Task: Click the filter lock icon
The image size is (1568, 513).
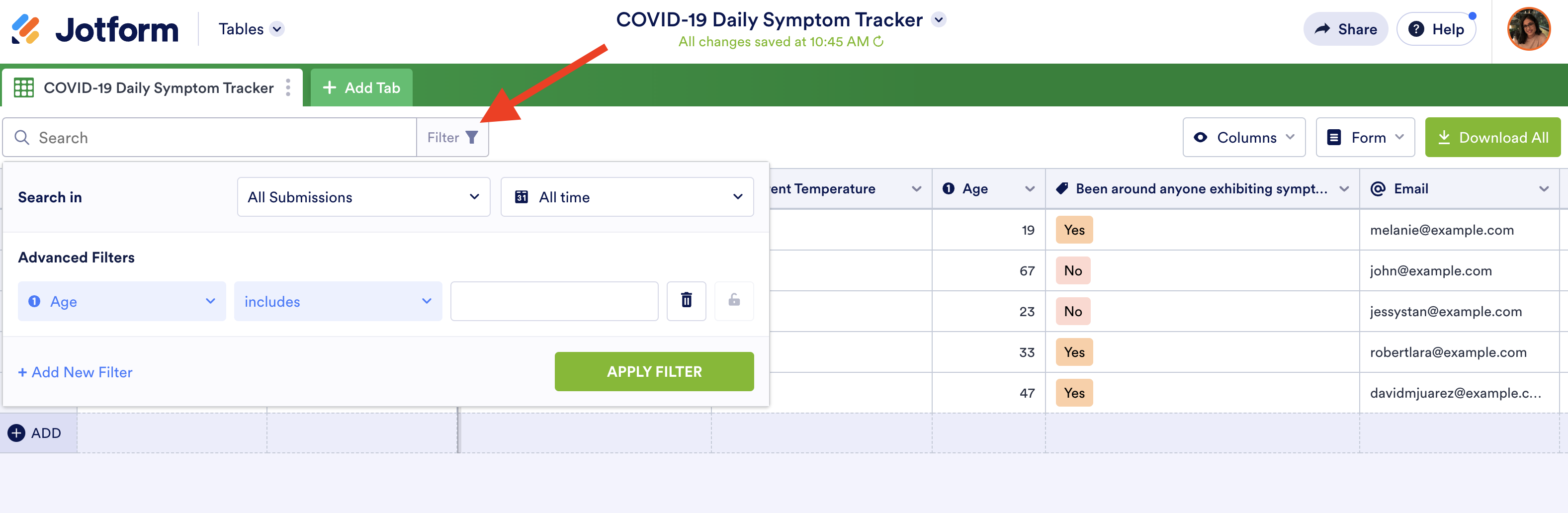Action: pyautogui.click(x=734, y=301)
